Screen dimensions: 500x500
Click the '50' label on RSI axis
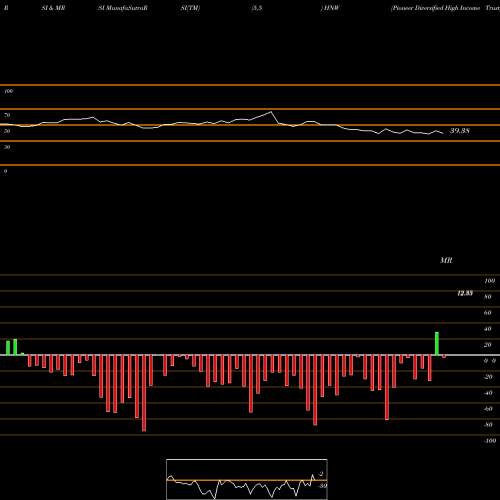tap(7, 131)
